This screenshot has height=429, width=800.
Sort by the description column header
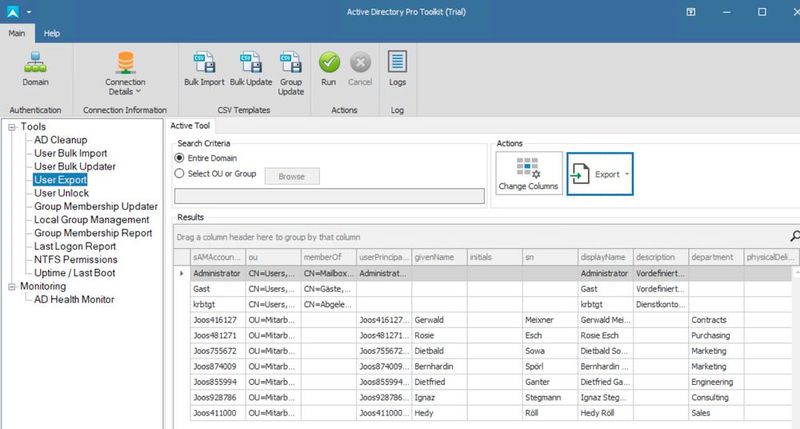[x=661, y=257]
